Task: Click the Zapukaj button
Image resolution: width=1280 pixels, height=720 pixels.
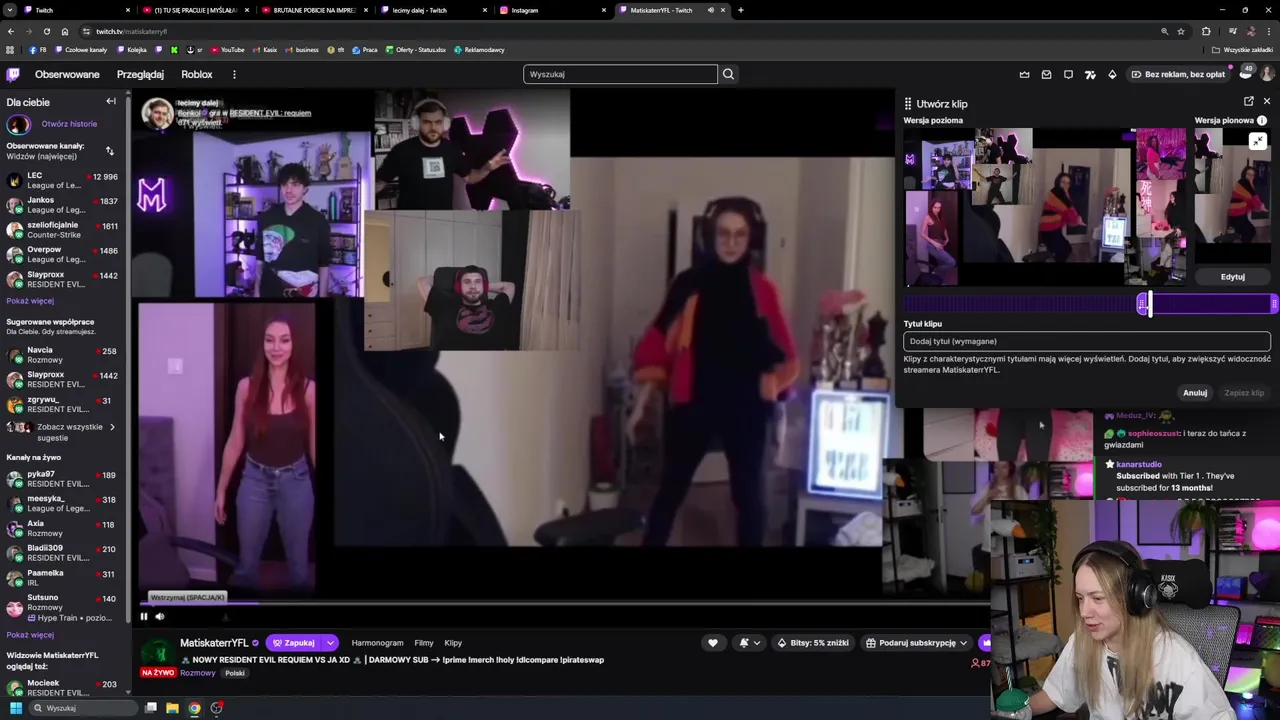Action: coord(293,643)
